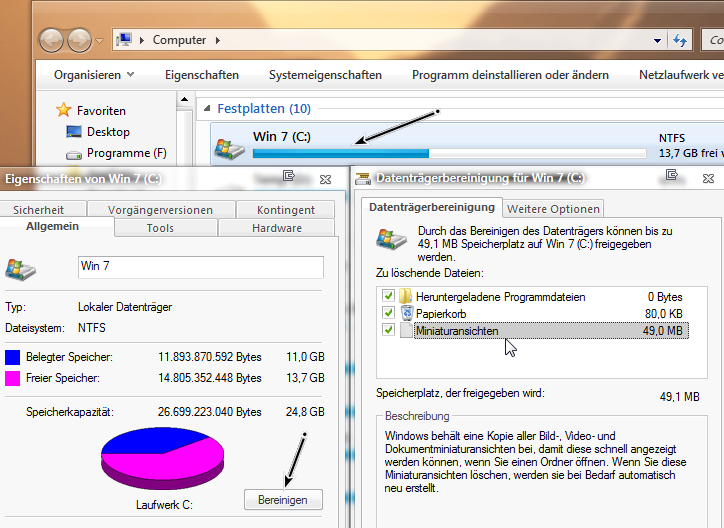Image resolution: width=724 pixels, height=528 pixels.
Task: Select Heruntergeladene Programmdateien entry
Action: point(549,297)
